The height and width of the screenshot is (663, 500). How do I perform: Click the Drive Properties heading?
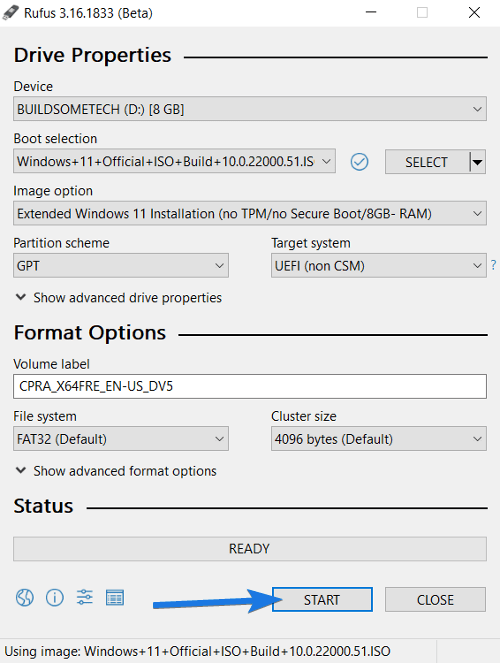tap(93, 55)
